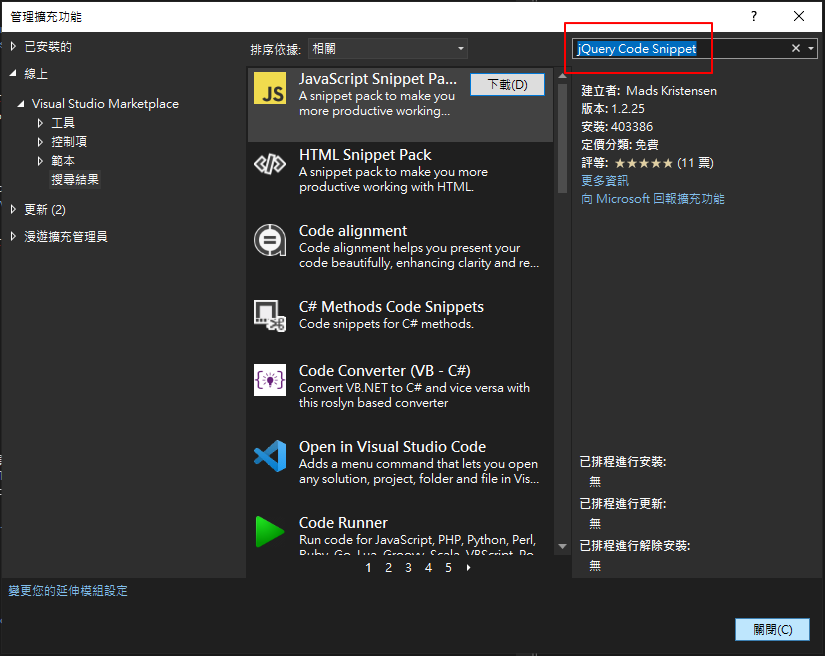
Task: Open the search history dropdown arrow
Action: pos(811,48)
